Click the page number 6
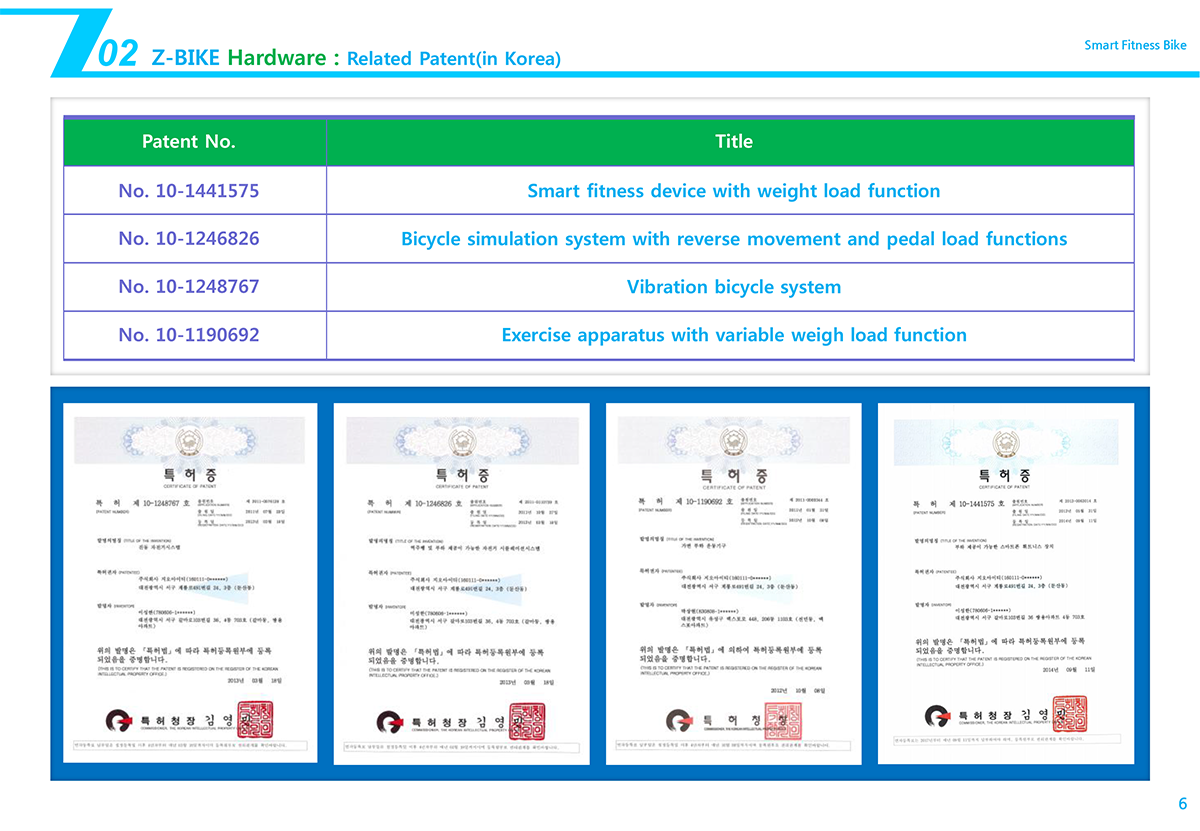This screenshot has width=1200, height=831. pos(1182,804)
